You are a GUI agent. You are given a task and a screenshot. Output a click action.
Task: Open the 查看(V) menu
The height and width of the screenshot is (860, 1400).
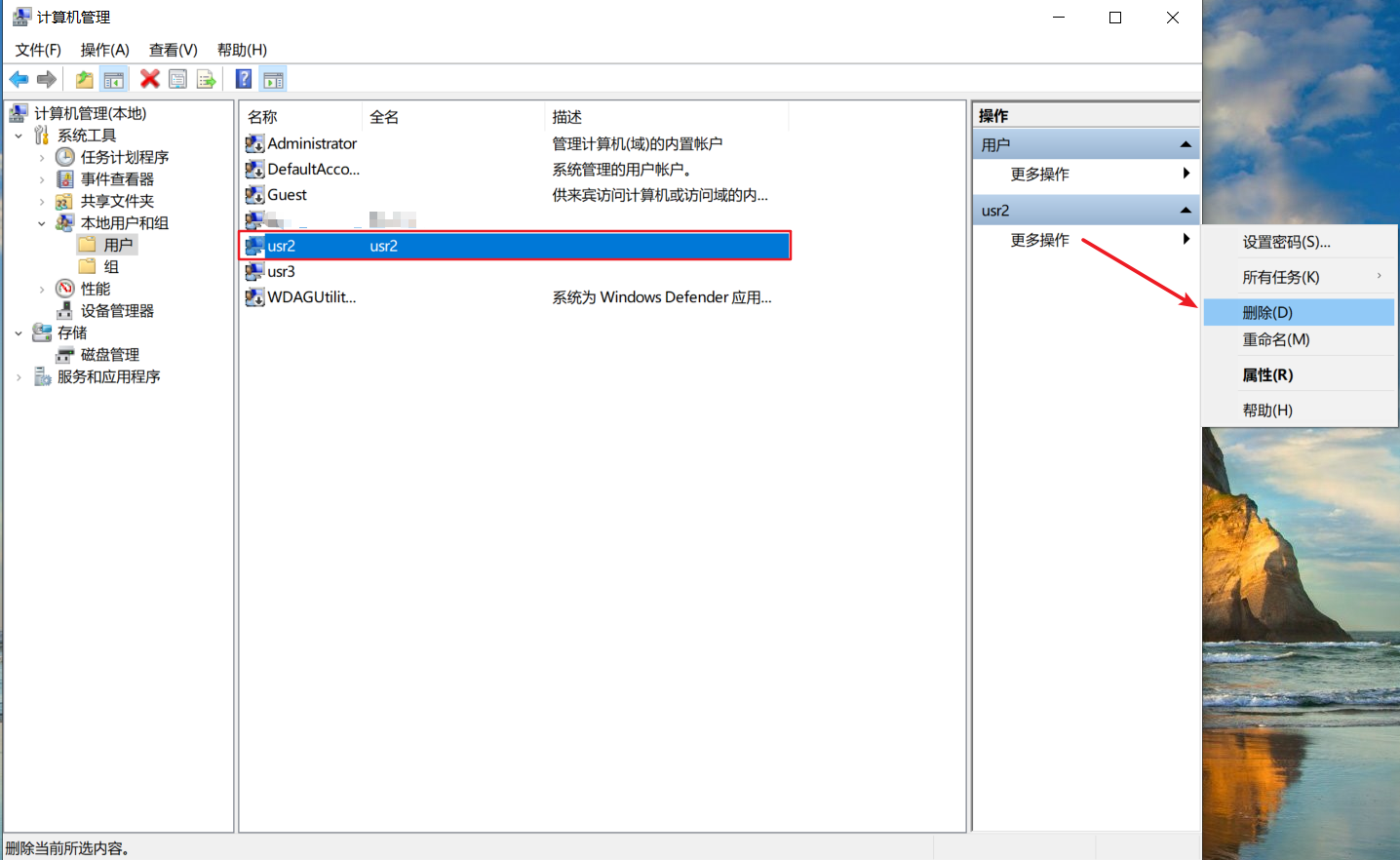(174, 50)
